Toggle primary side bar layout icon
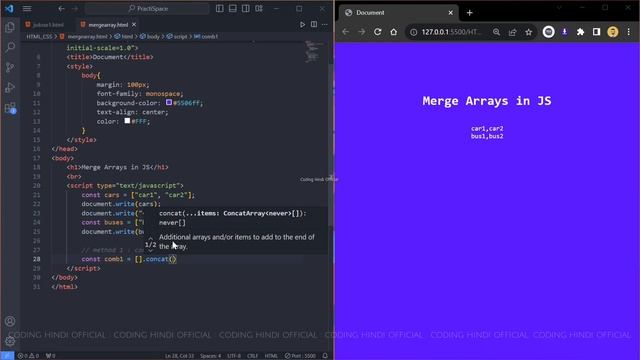This screenshot has width=640, height=360. [x=220, y=9]
